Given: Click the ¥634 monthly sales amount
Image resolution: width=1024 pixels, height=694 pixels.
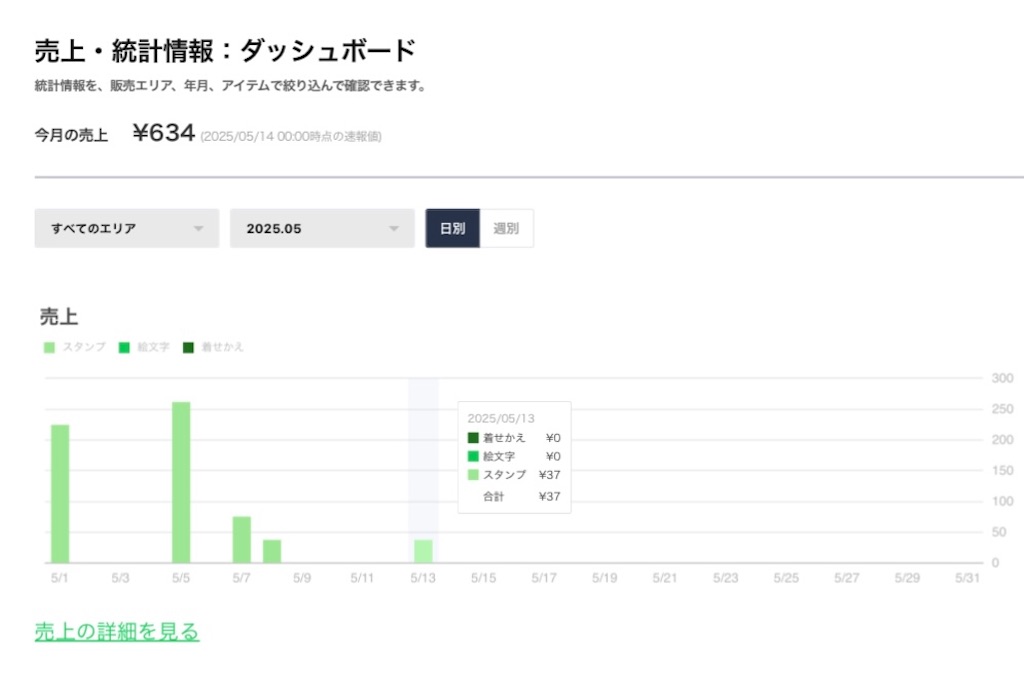Looking at the screenshot, I should (164, 133).
